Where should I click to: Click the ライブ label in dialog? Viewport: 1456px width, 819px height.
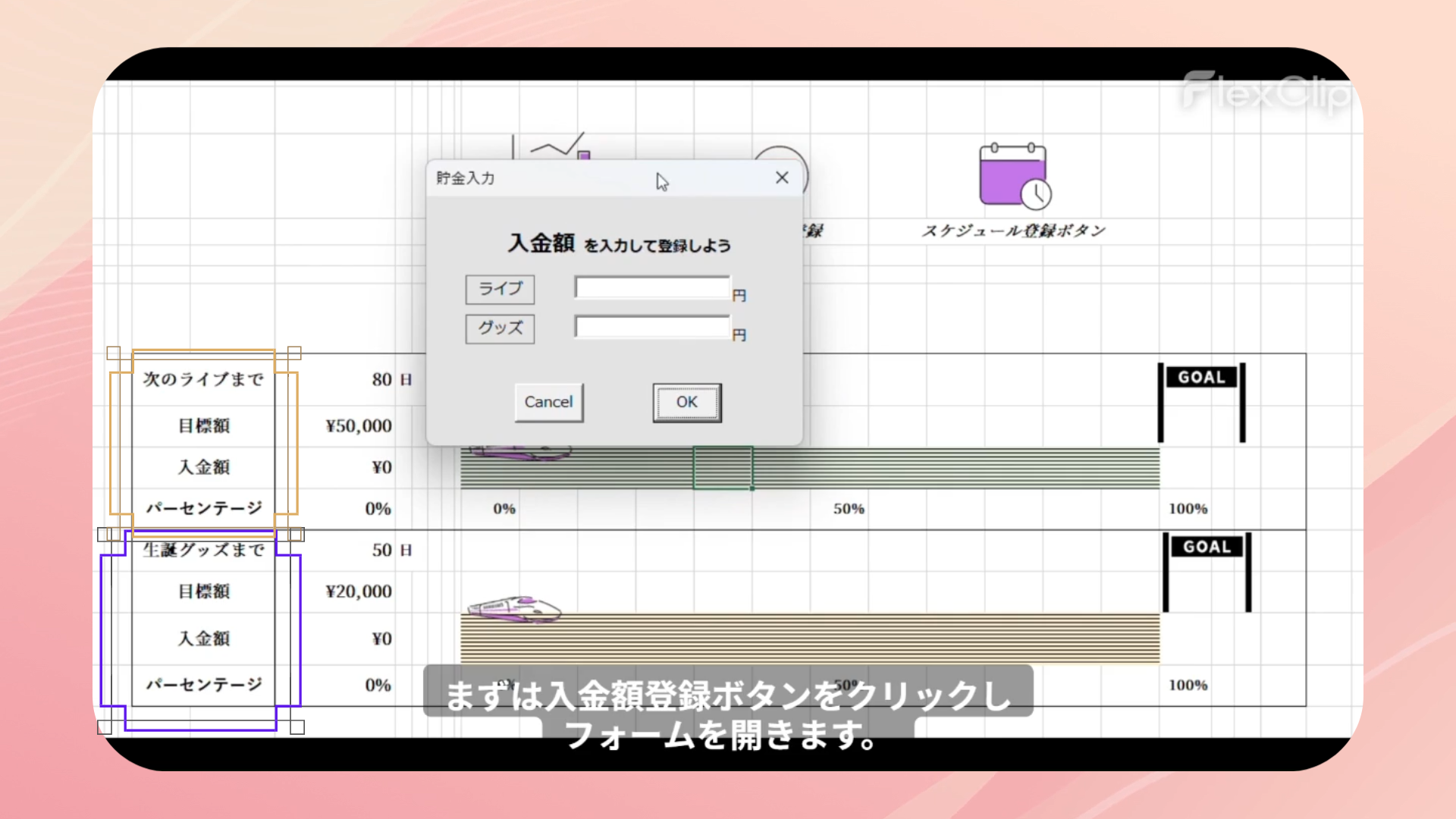point(500,289)
